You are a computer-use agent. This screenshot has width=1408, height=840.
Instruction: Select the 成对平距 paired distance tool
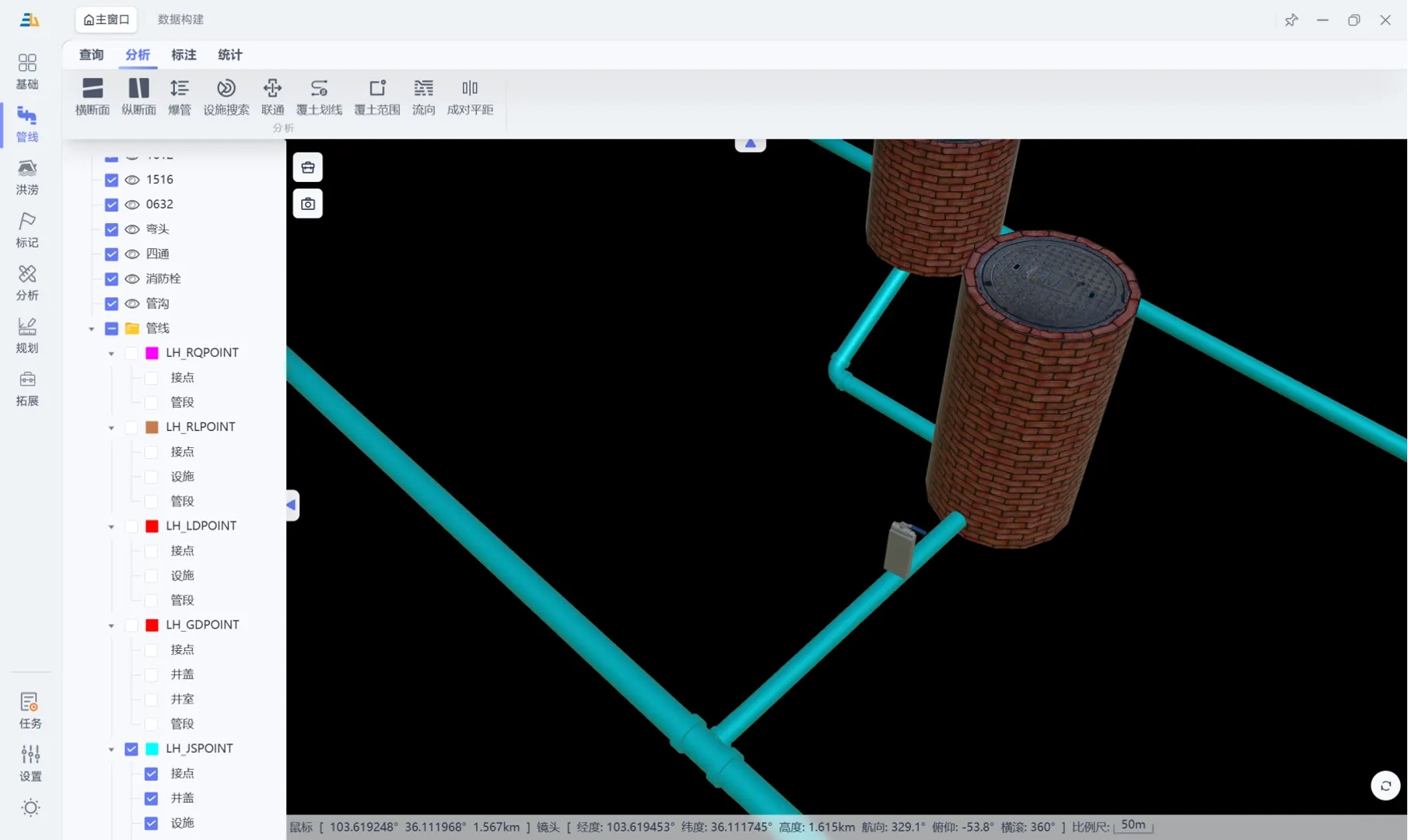click(470, 97)
